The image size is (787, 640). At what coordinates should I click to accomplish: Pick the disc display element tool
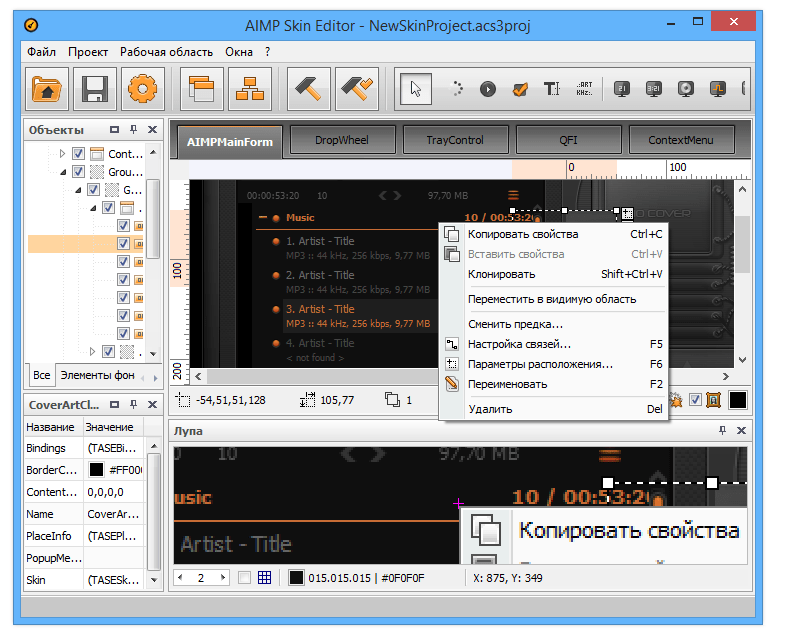pos(686,89)
